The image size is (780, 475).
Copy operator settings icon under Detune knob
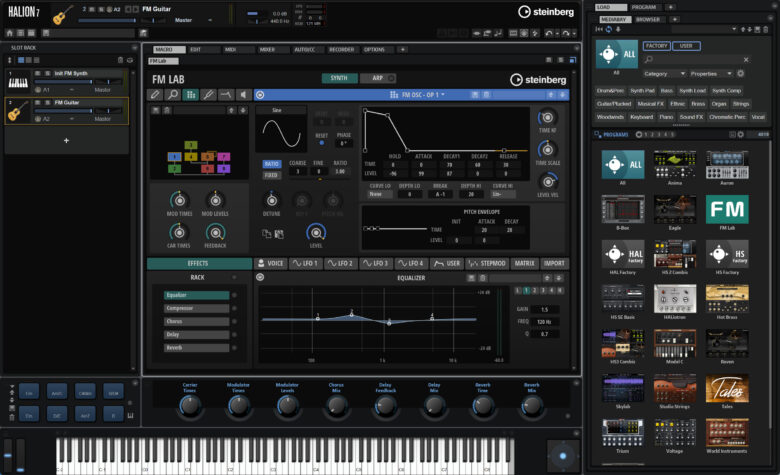(267, 234)
